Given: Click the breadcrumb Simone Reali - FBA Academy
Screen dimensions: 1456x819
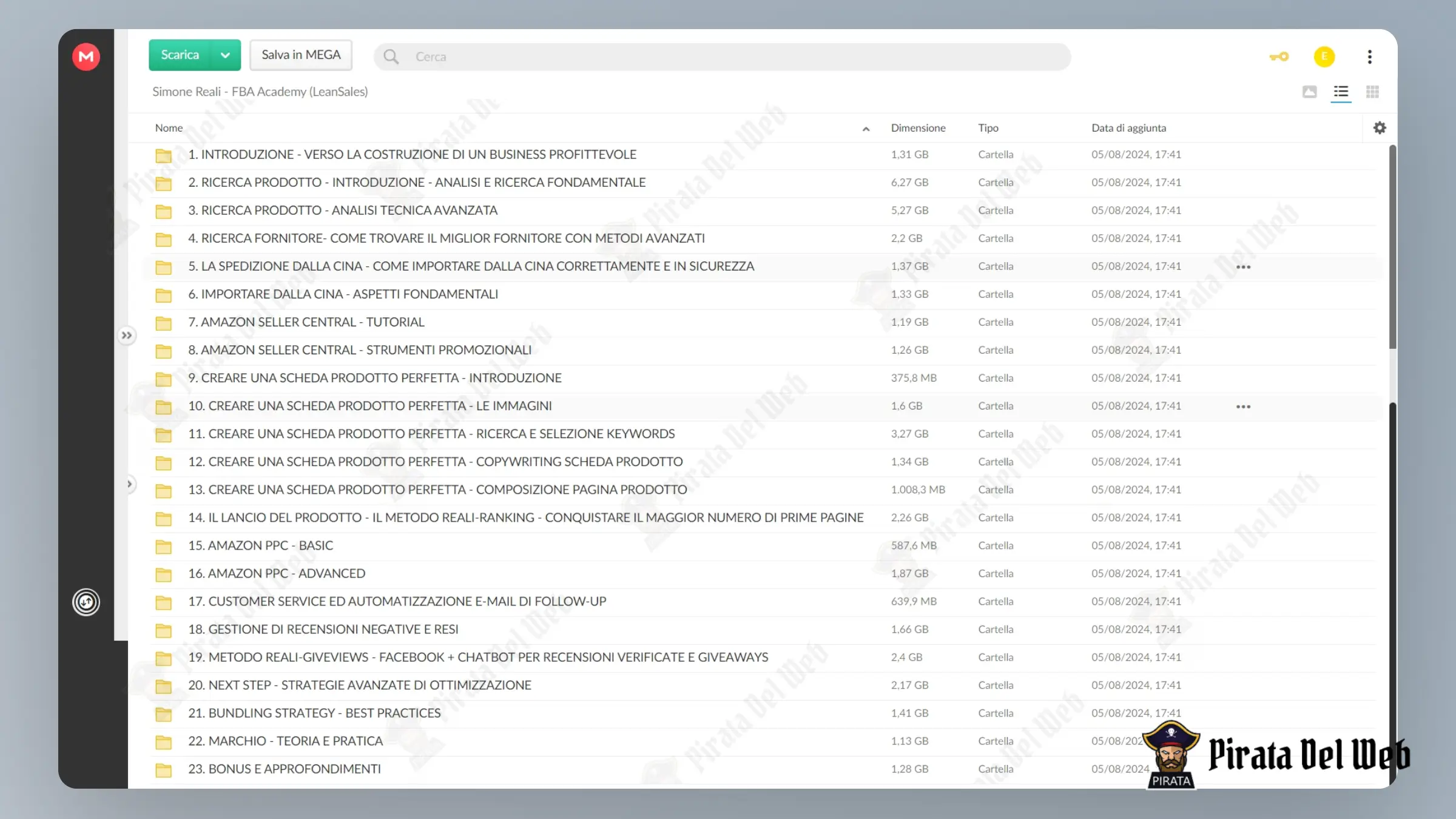Looking at the screenshot, I should click(x=260, y=92).
